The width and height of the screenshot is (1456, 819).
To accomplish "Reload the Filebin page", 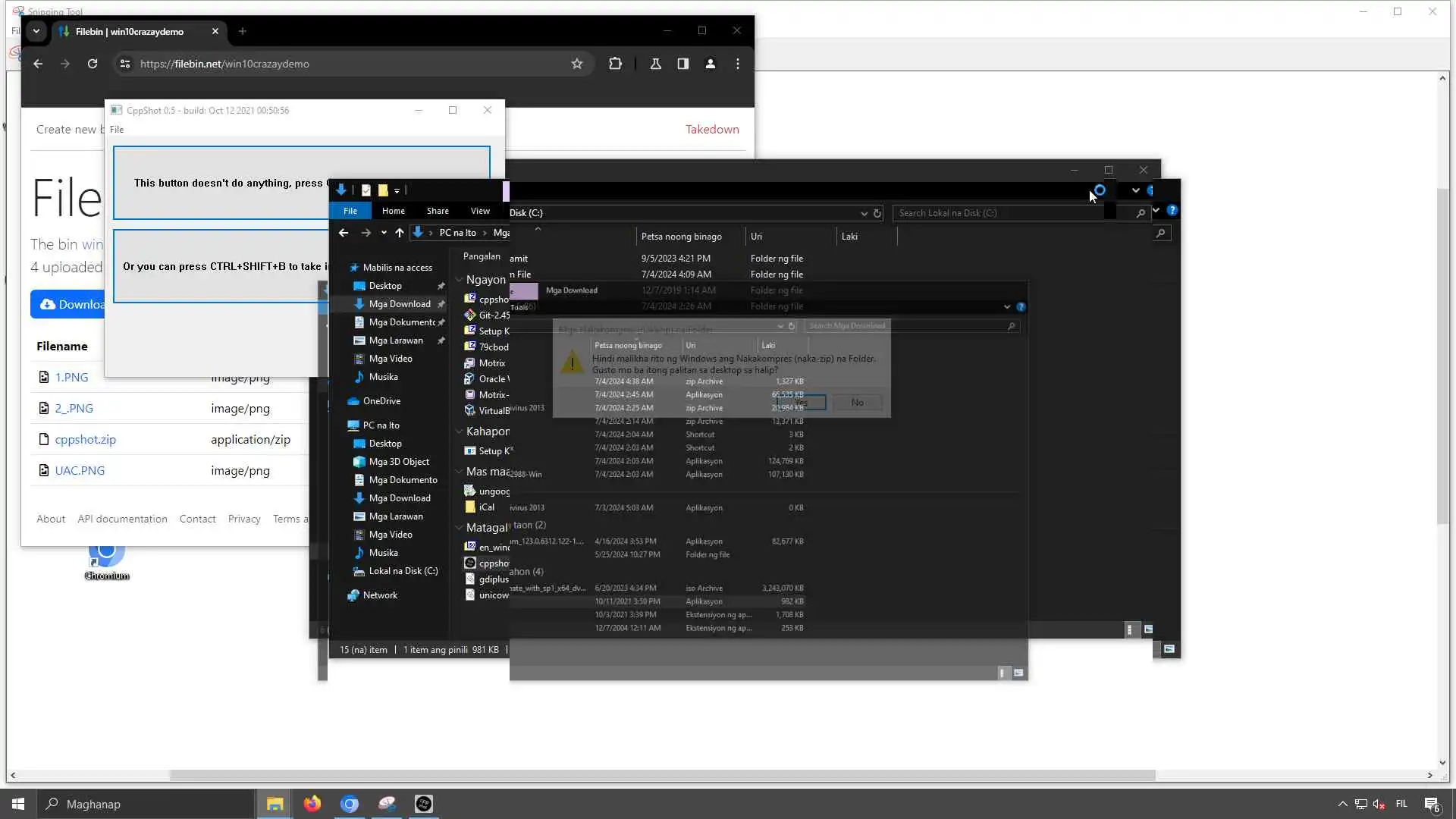I will (93, 64).
